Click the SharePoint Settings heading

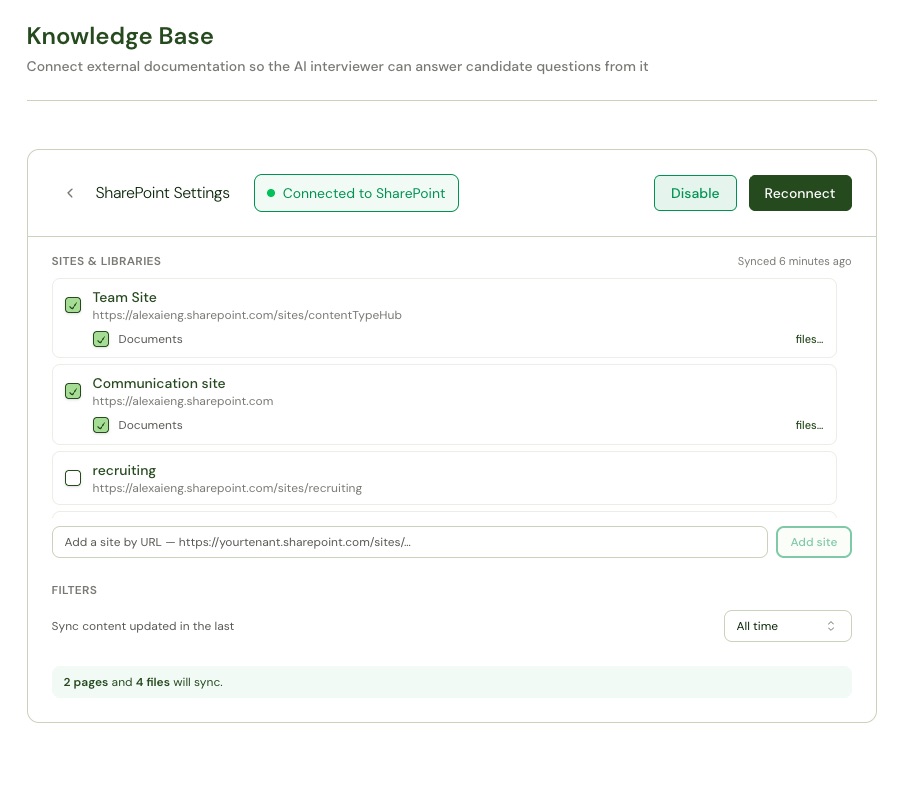tap(163, 193)
